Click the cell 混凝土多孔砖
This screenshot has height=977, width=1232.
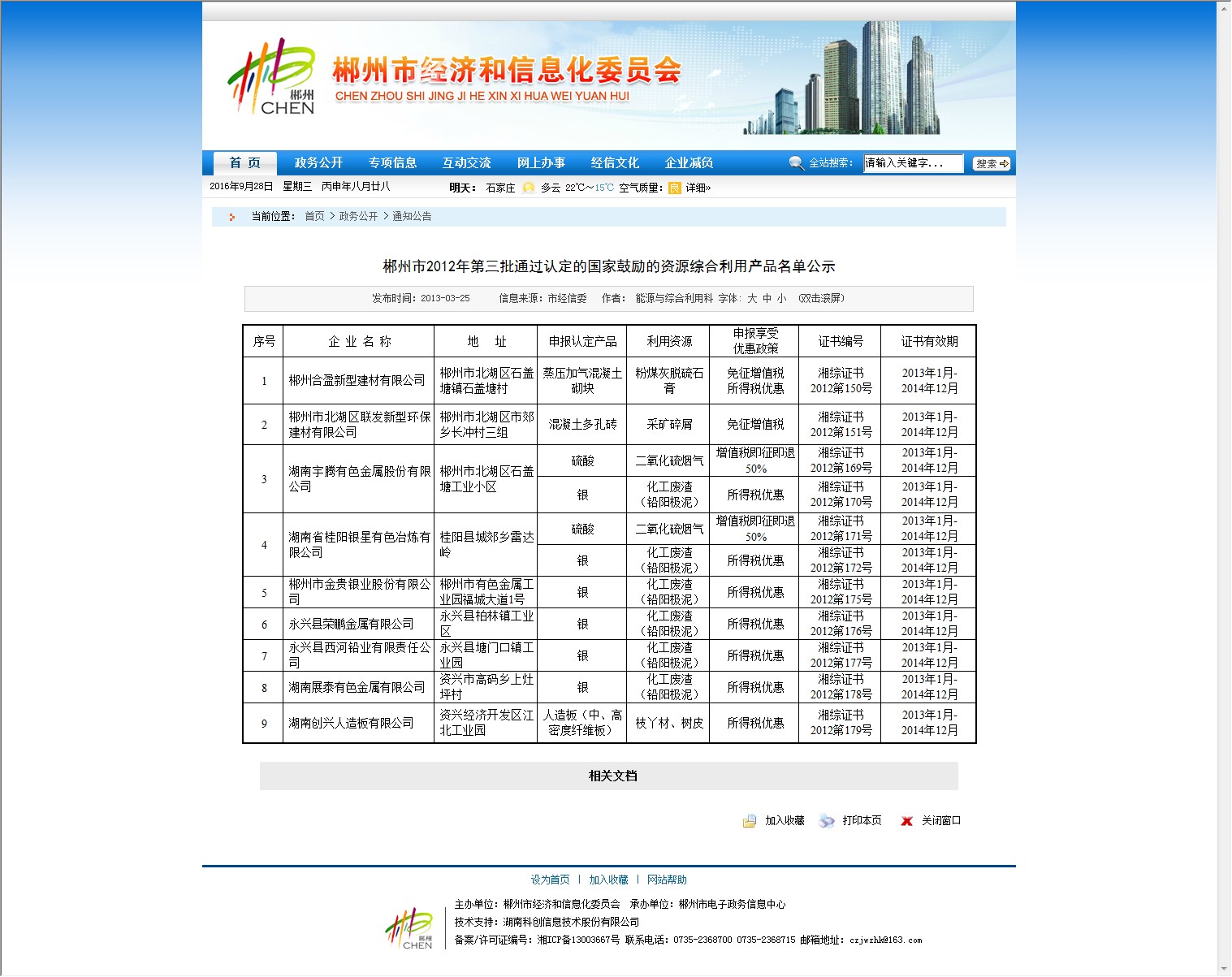[582, 425]
